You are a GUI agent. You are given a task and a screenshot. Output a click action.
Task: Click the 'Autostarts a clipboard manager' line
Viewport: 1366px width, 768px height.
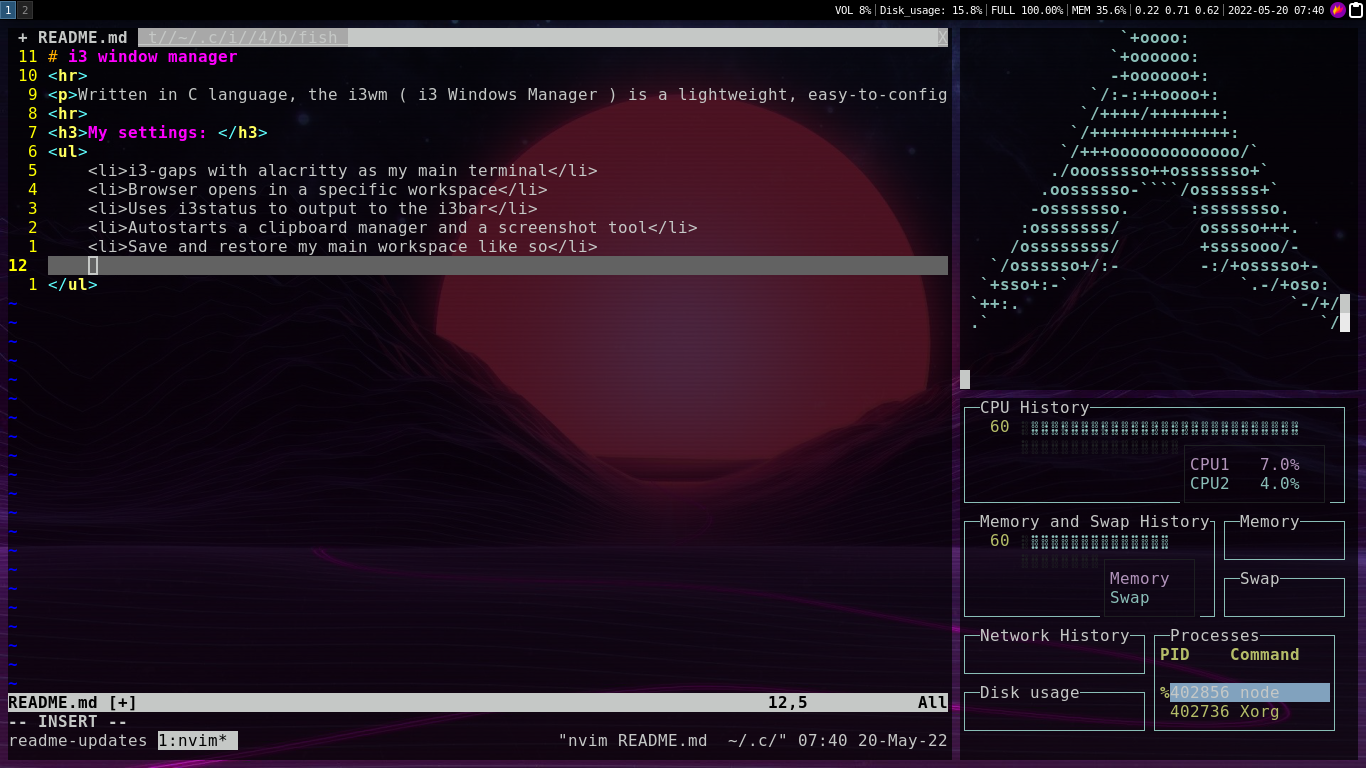coord(393,228)
